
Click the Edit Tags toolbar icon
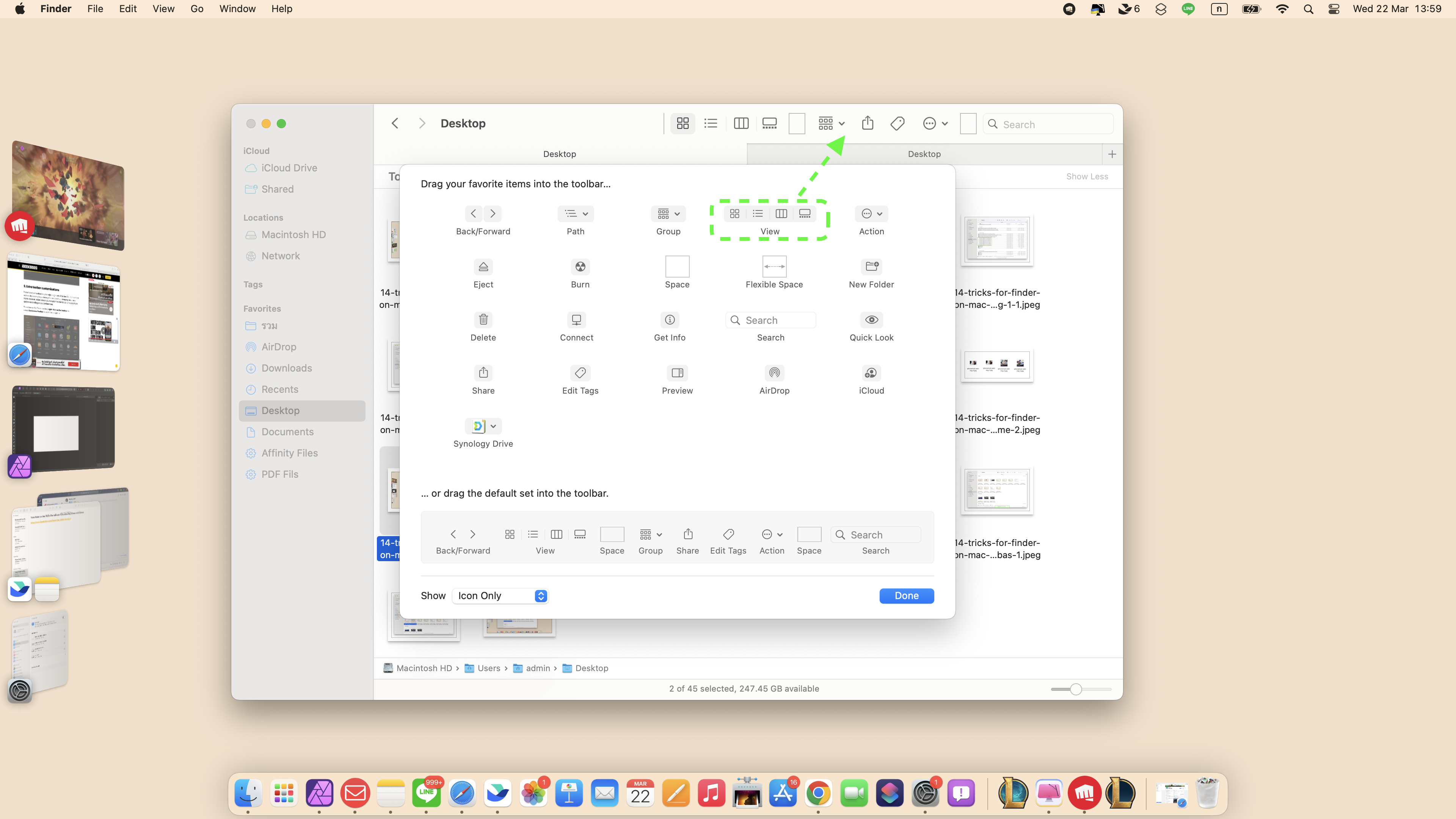(897, 123)
